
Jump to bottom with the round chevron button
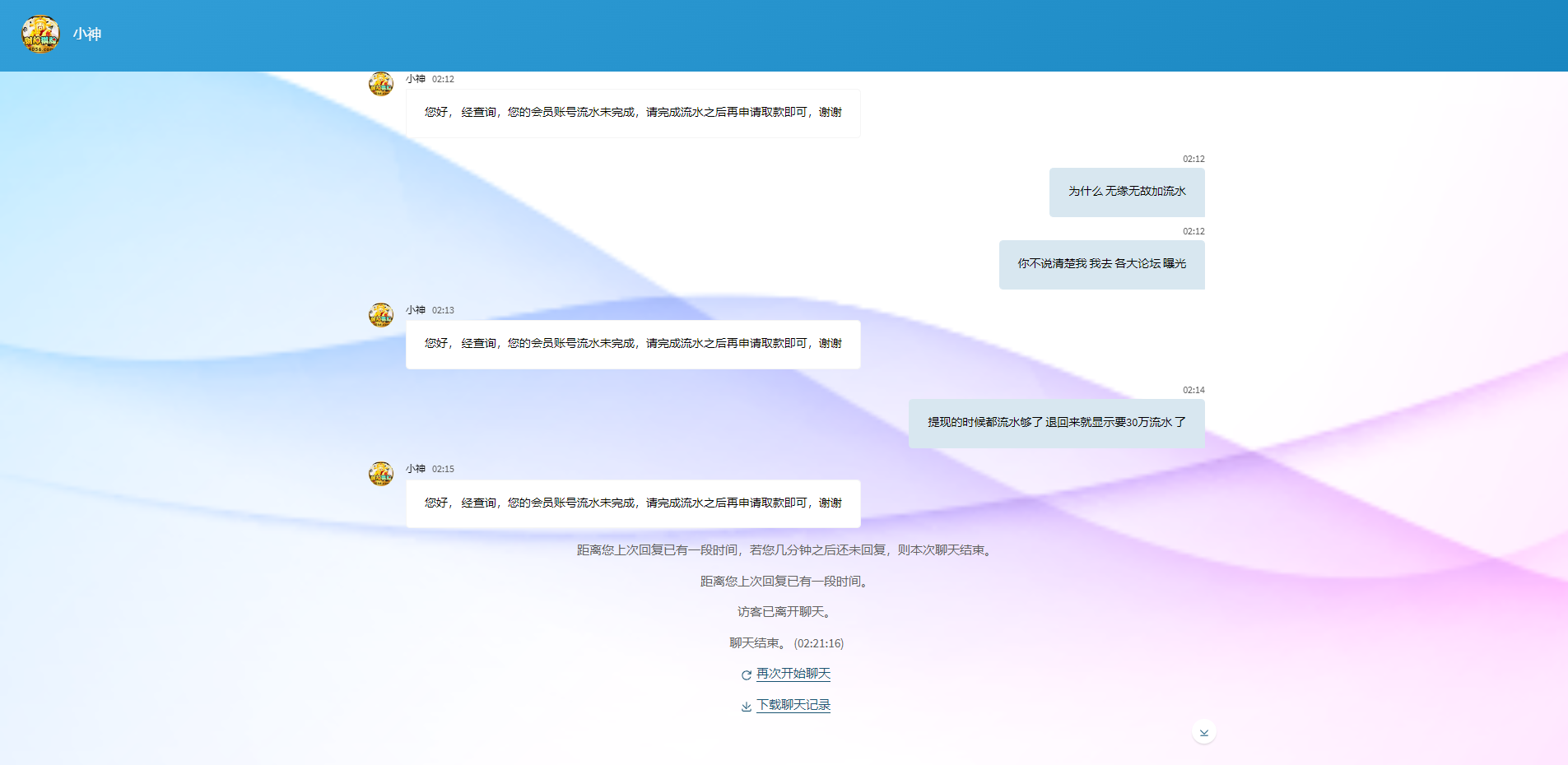(x=1203, y=732)
